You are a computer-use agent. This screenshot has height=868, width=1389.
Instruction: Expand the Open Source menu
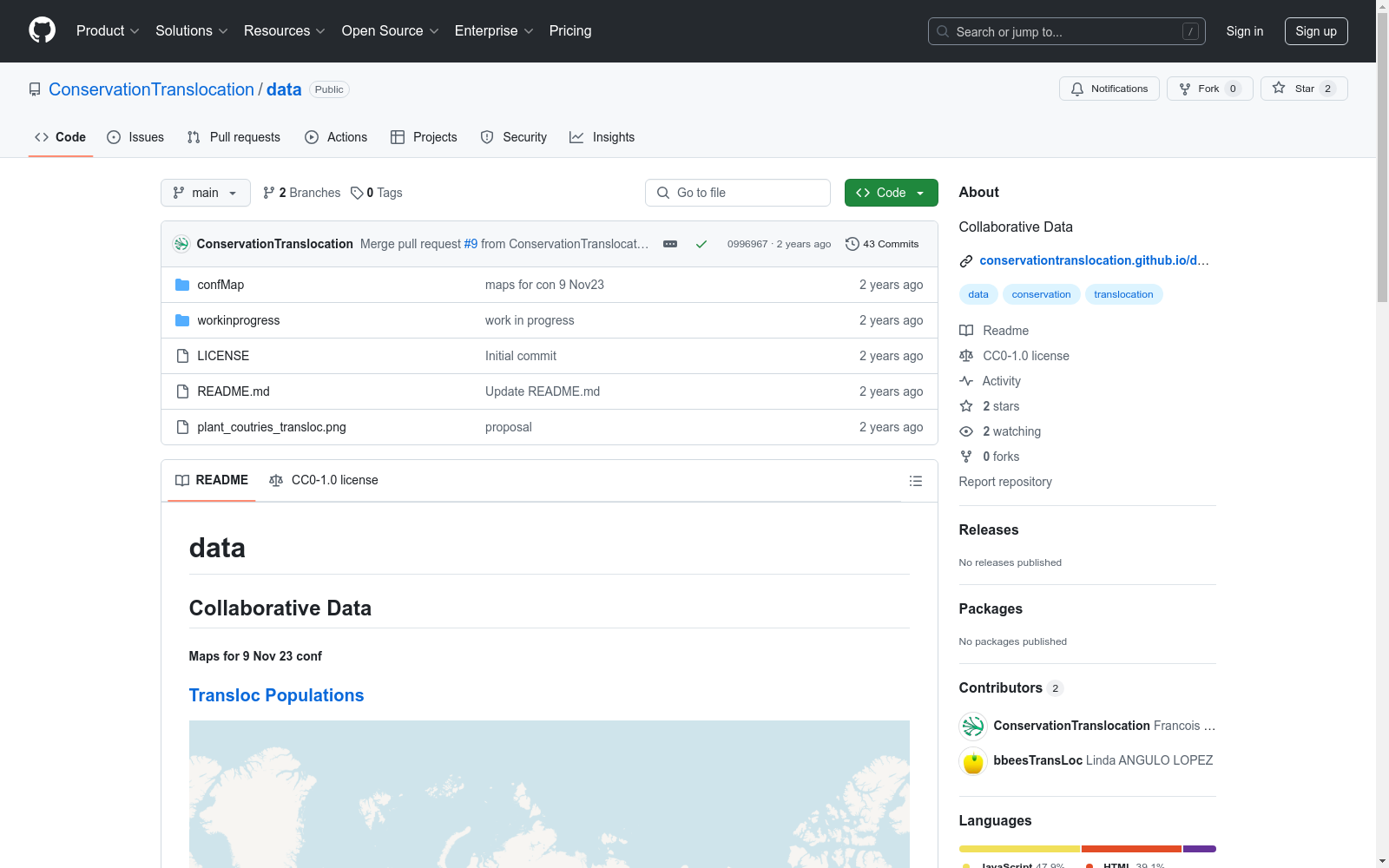(391, 31)
